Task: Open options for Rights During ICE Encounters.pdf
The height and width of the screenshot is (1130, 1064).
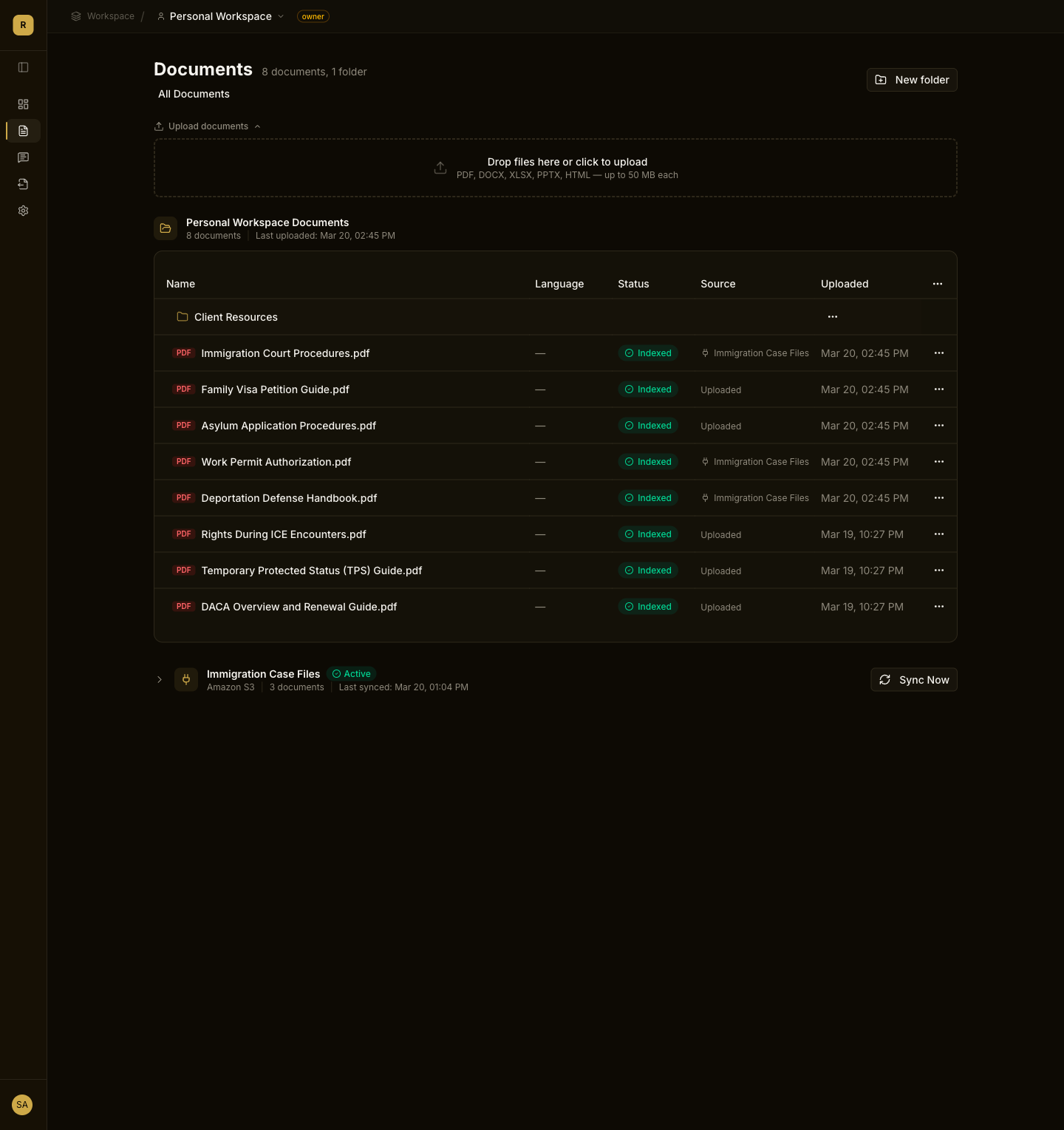Action: coord(939,534)
